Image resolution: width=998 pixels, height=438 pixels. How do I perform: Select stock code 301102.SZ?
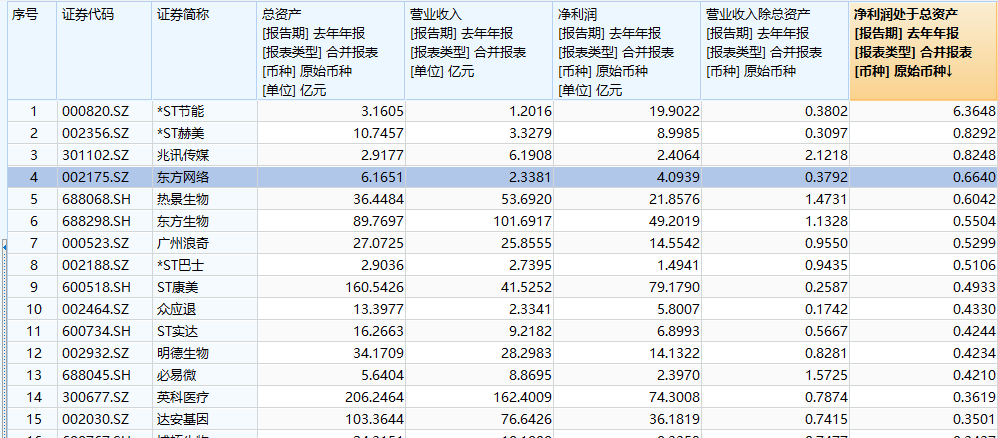[x=95, y=155]
